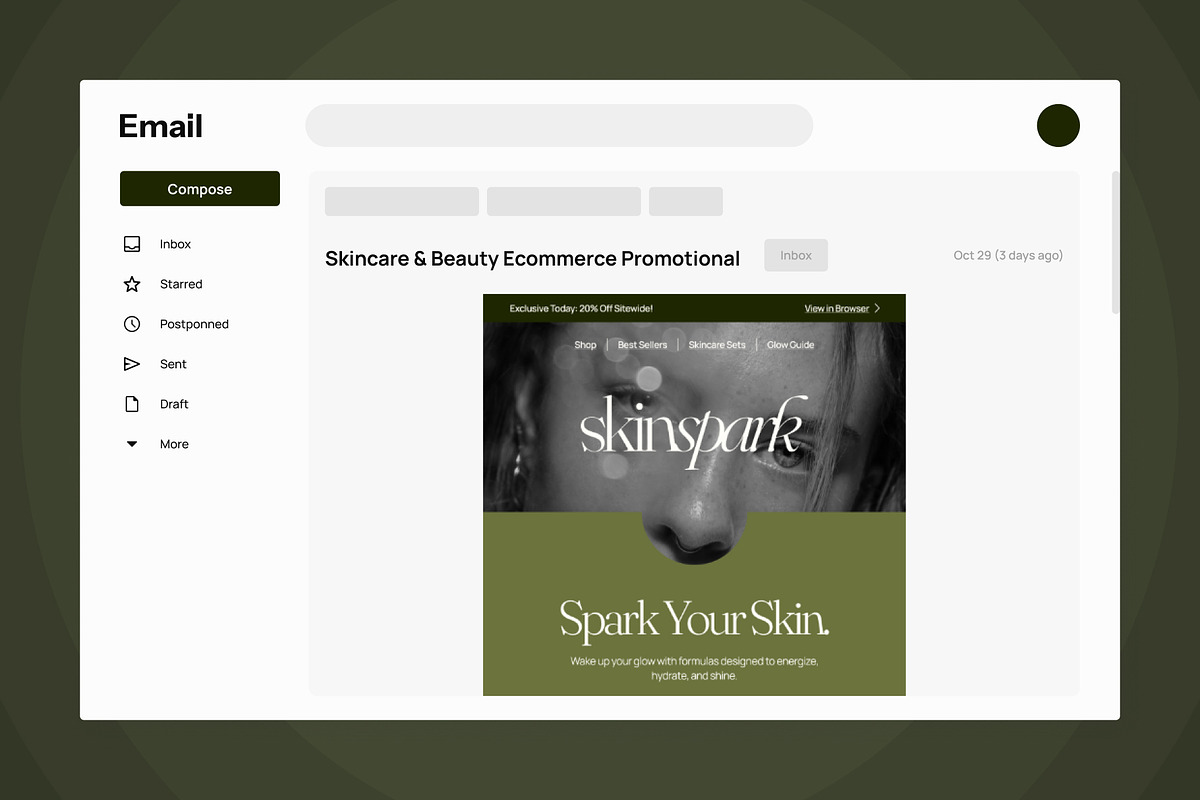Open Shop link in email navigation
Screen dimensions: 1200x800
(585, 345)
